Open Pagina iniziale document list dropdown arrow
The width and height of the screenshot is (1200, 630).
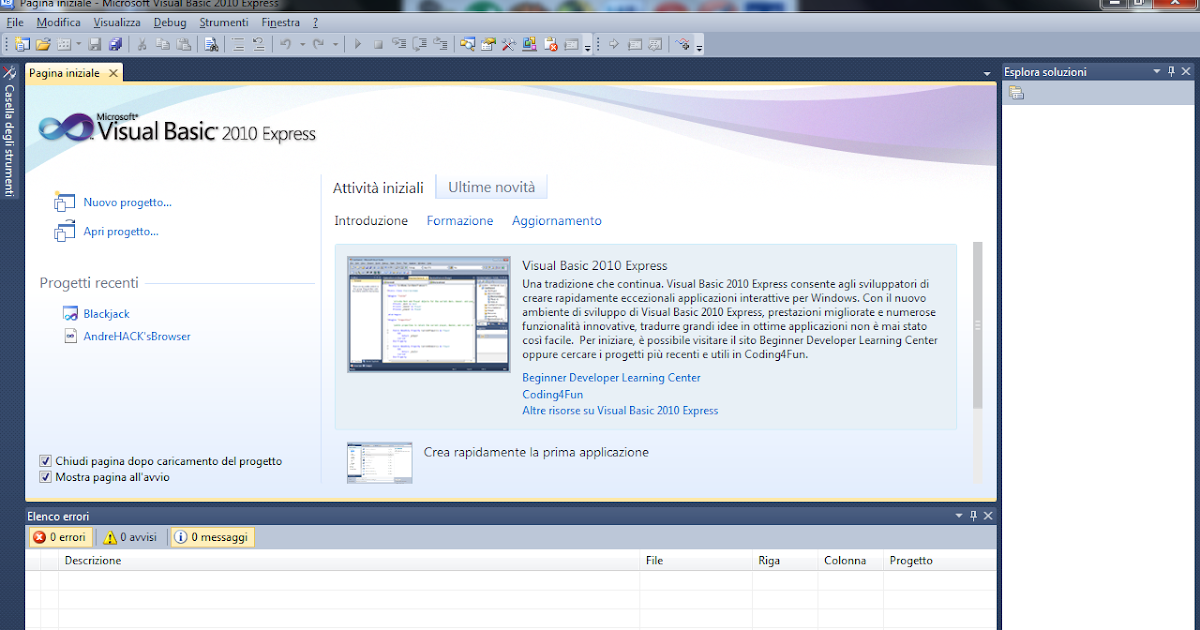tap(985, 73)
